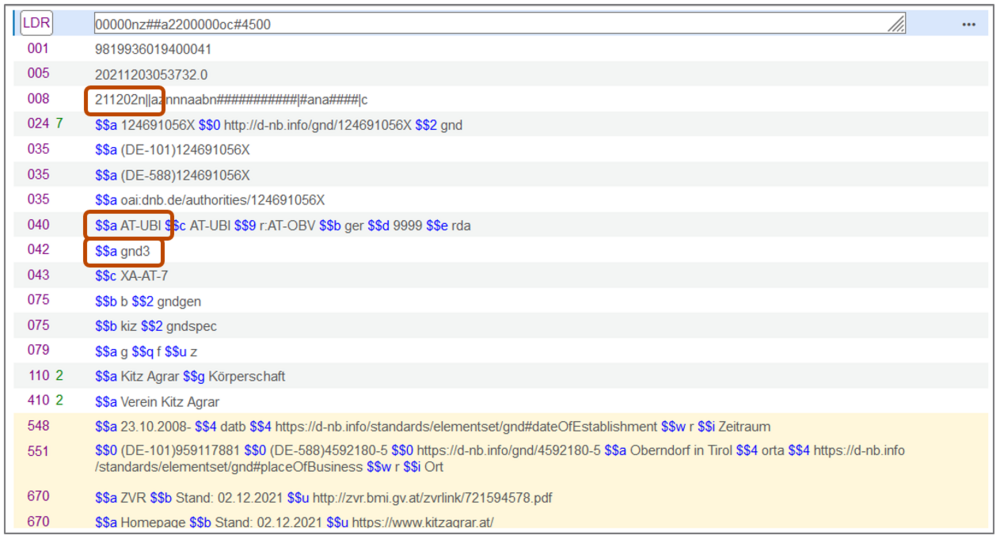The height and width of the screenshot is (539, 1000).
Task: Click the 042 field gnd3 value
Action: pyautogui.click(x=122, y=251)
